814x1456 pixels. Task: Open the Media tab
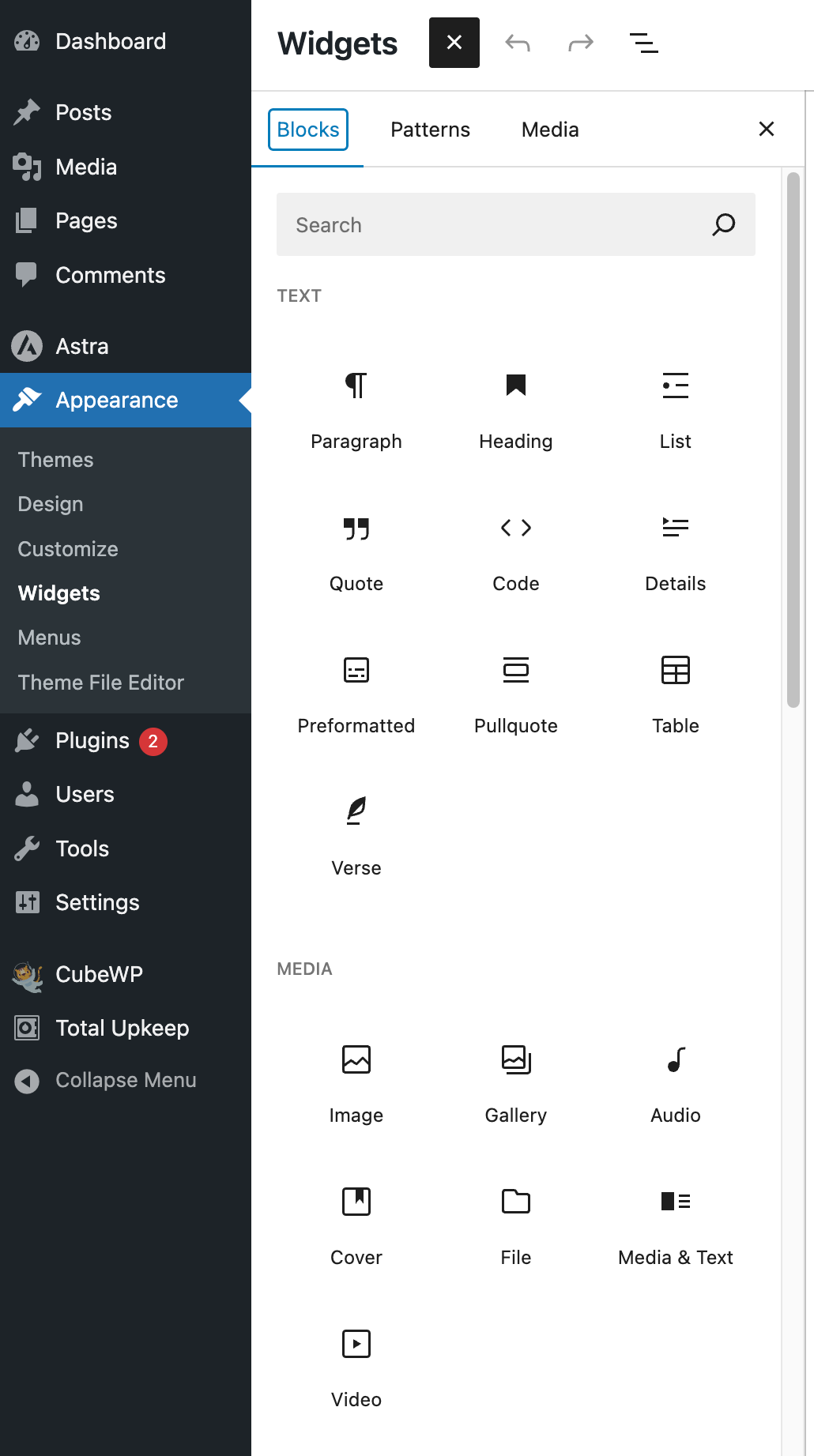(549, 129)
